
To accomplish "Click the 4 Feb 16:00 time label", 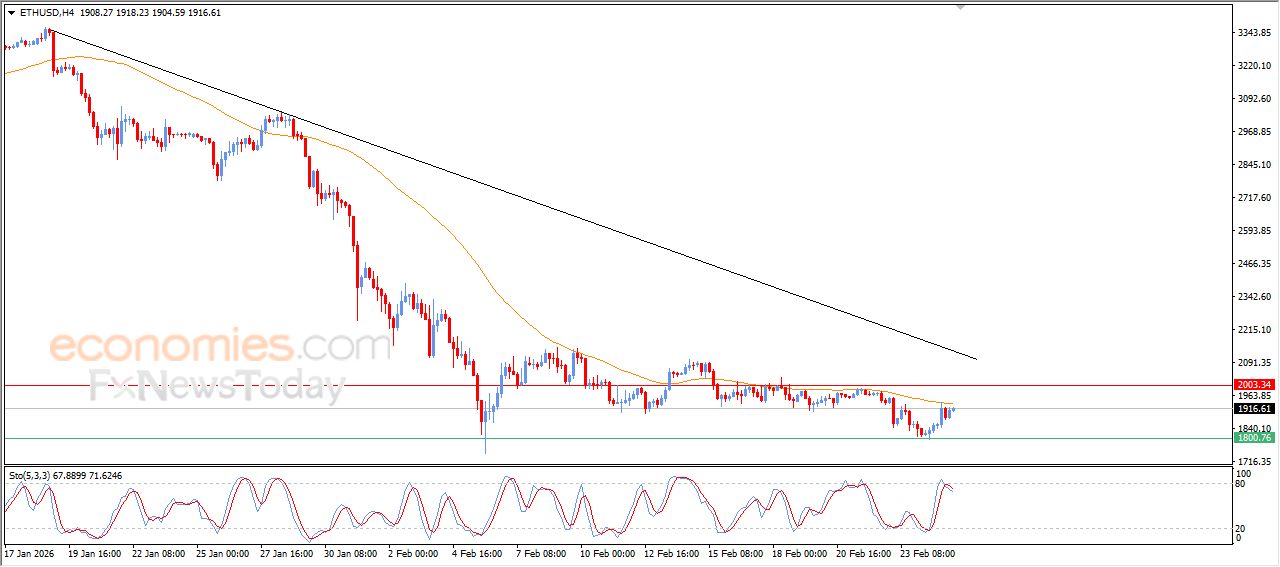I will click(x=477, y=552).
